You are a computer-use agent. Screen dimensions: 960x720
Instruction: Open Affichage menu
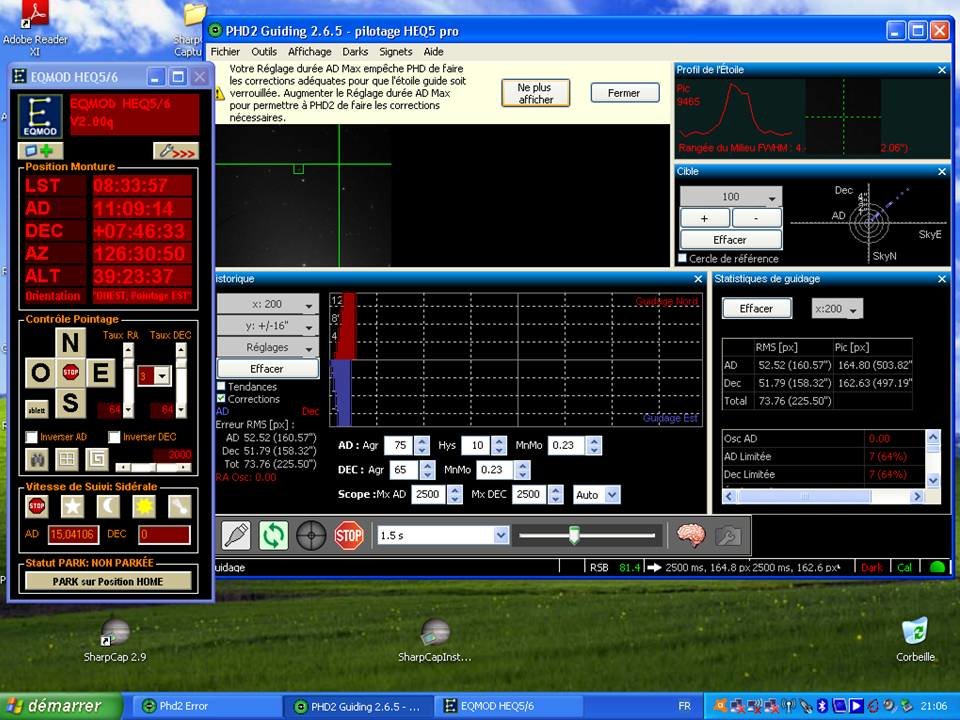click(x=310, y=52)
